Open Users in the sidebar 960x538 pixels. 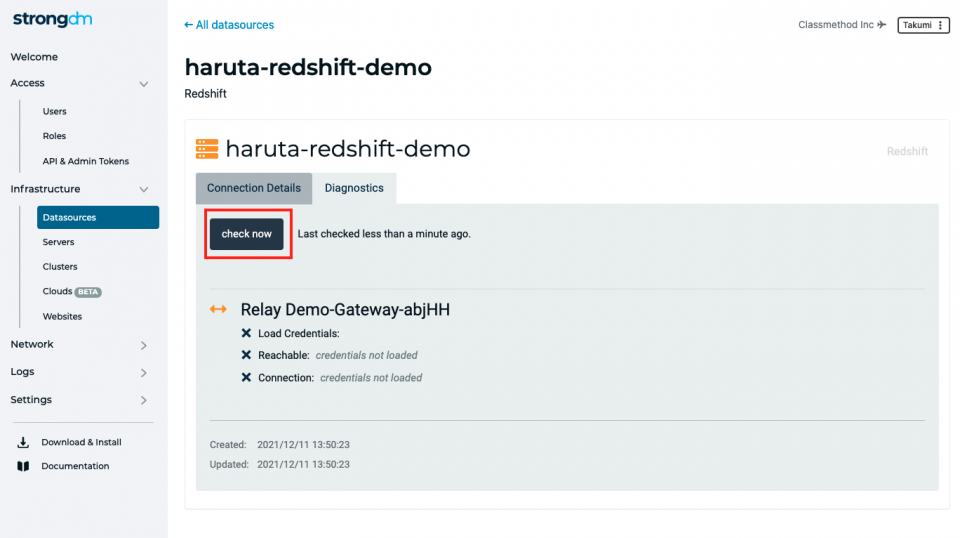click(x=54, y=111)
